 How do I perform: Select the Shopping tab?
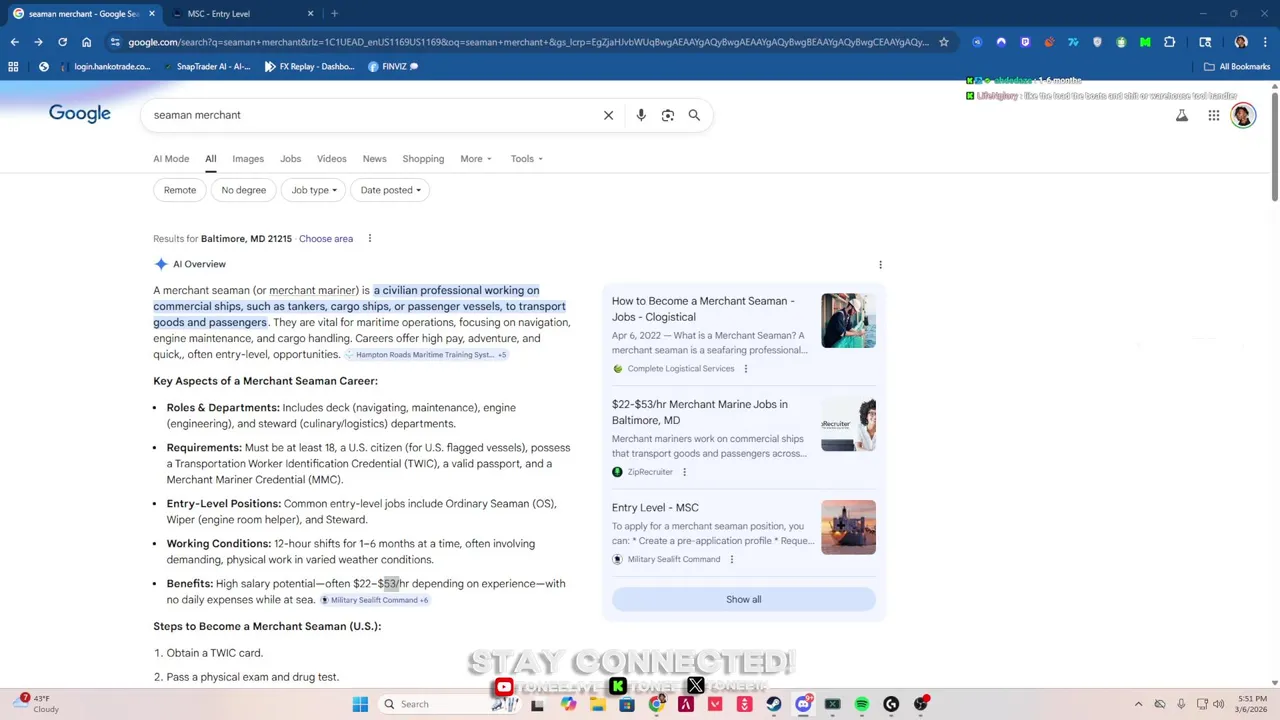click(423, 159)
